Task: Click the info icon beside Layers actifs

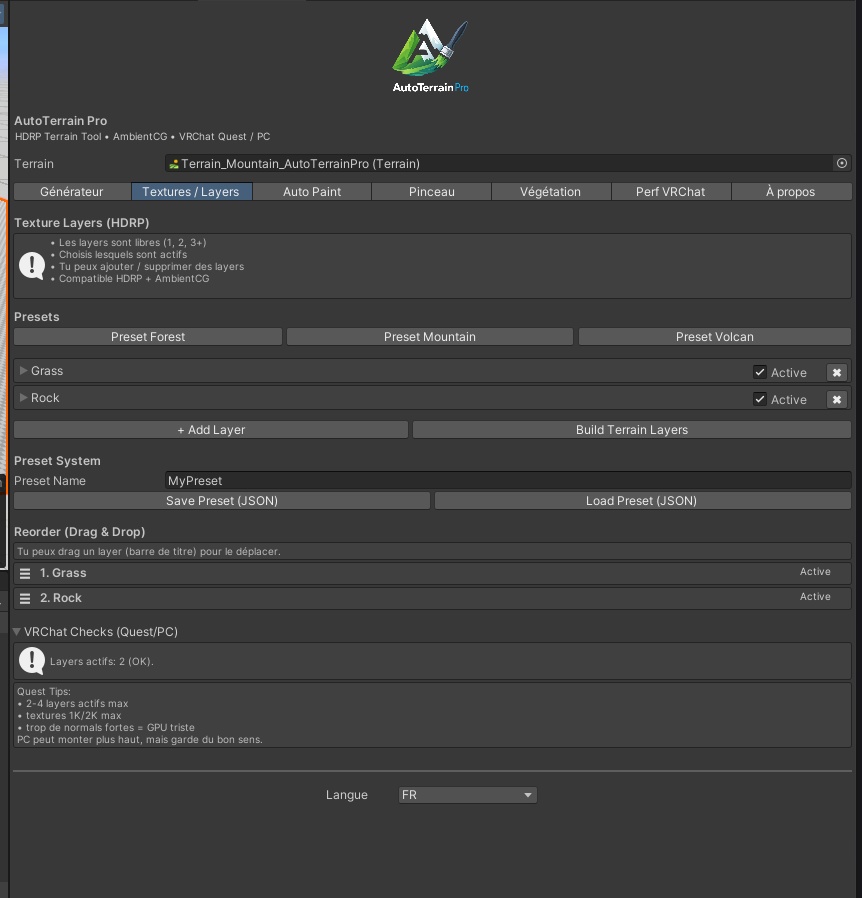Action: [x=32, y=661]
